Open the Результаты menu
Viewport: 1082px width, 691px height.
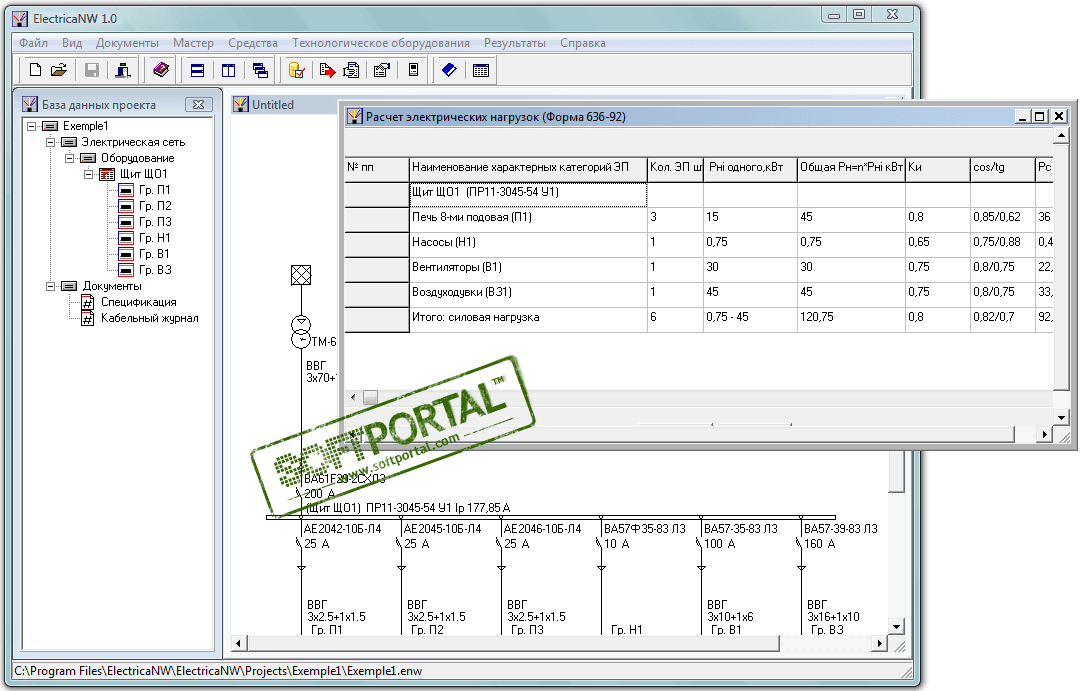[x=515, y=43]
